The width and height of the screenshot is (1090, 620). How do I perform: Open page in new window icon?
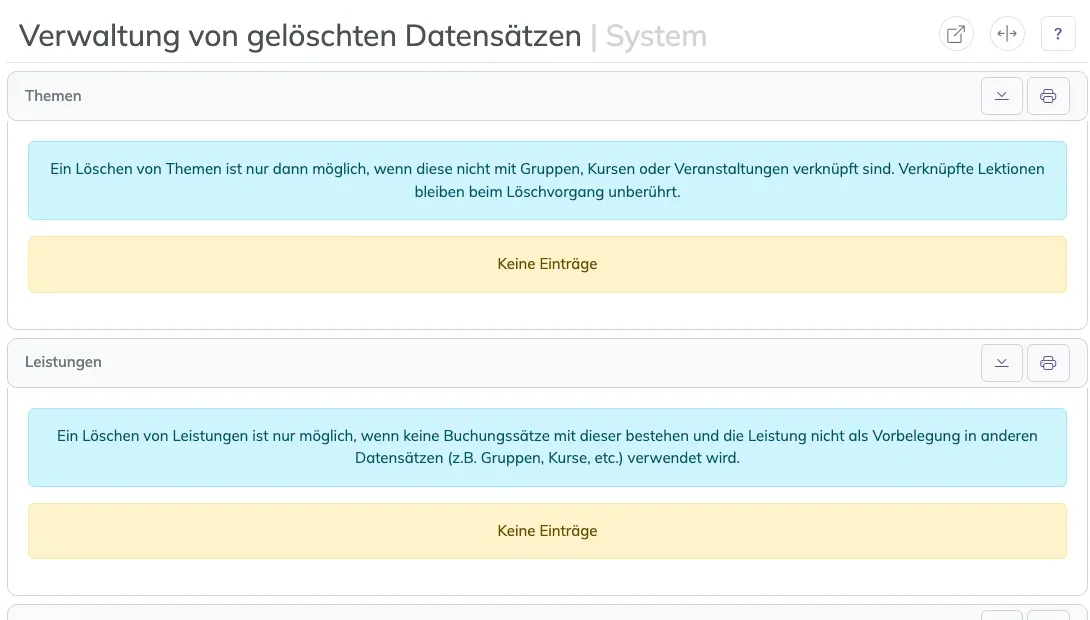(956, 34)
